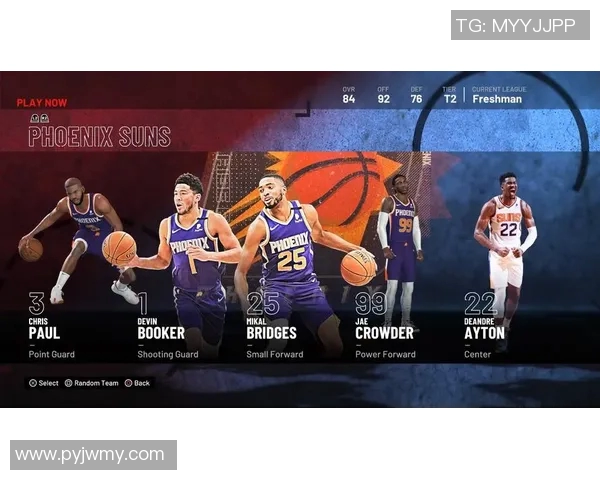The image size is (600, 480).
Task: Click jersey number 3 above Chris Paul
Action: pyautogui.click(x=37, y=303)
